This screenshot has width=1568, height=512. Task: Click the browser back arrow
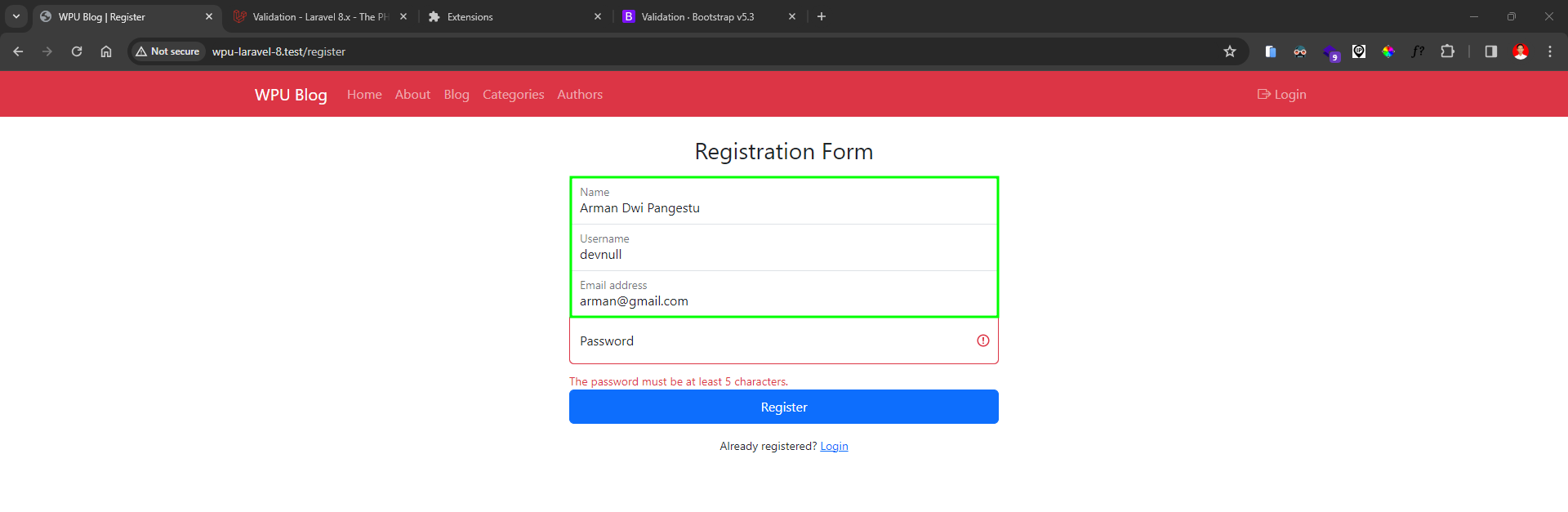(x=18, y=51)
